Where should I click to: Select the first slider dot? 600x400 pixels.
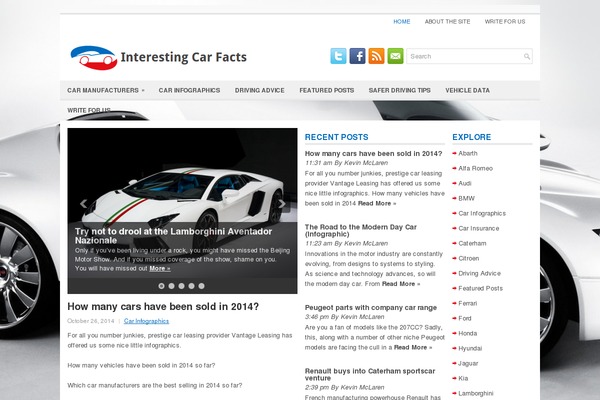161,286
